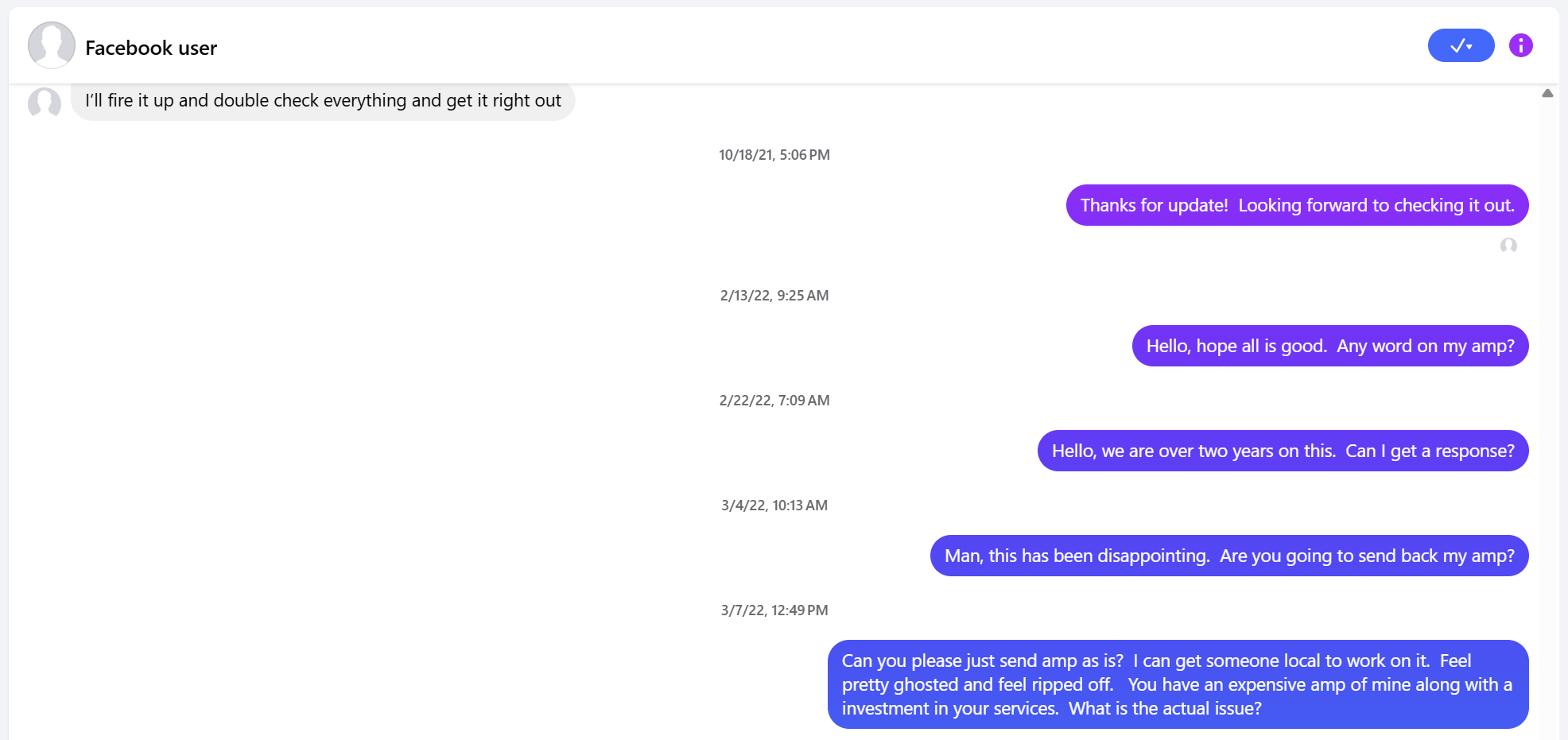The width and height of the screenshot is (1568, 740).
Task: Open the Facebook user name label
Action: 150,48
